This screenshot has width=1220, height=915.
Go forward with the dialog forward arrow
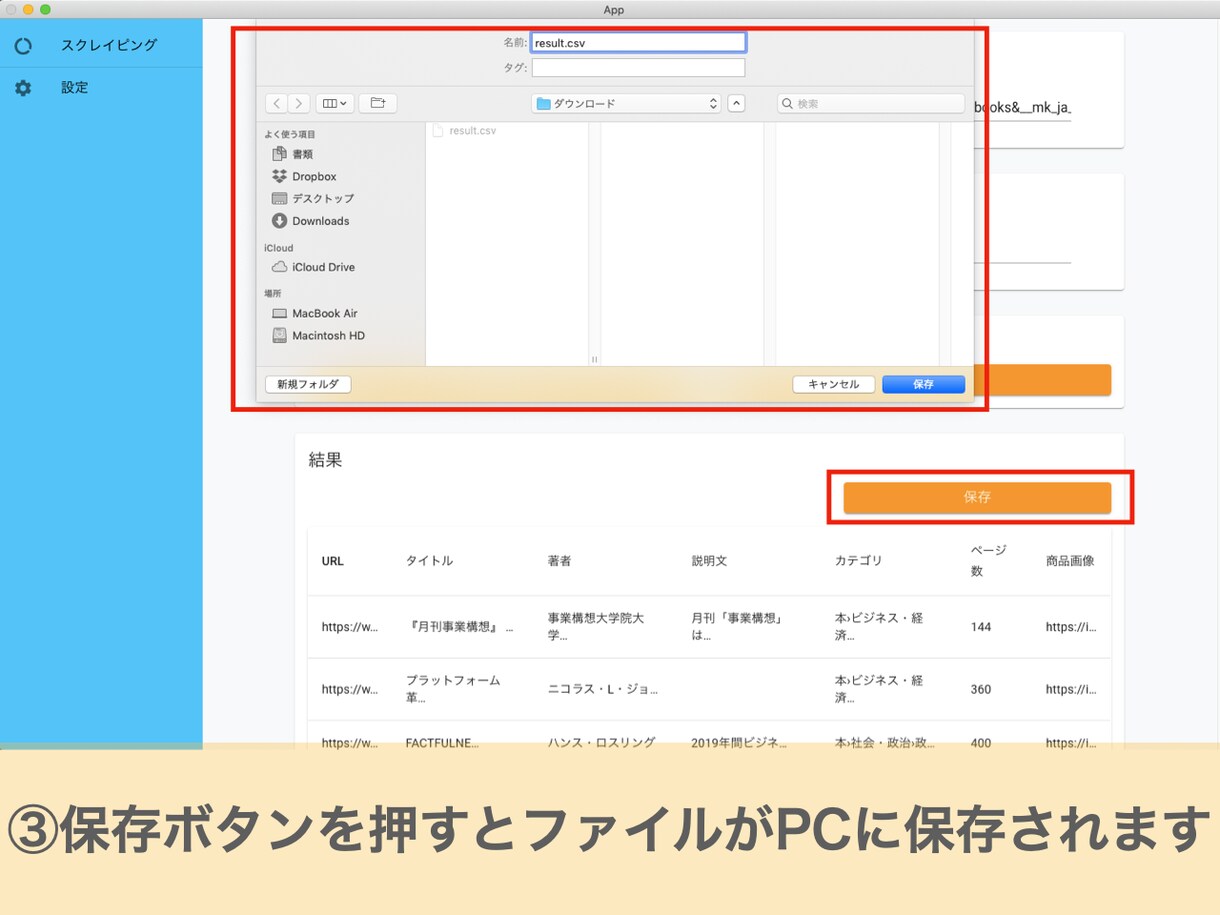pos(299,103)
